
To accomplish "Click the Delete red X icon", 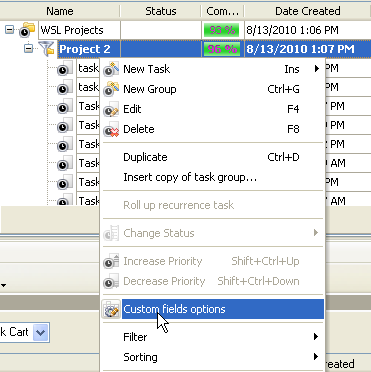I will [x=111, y=129].
